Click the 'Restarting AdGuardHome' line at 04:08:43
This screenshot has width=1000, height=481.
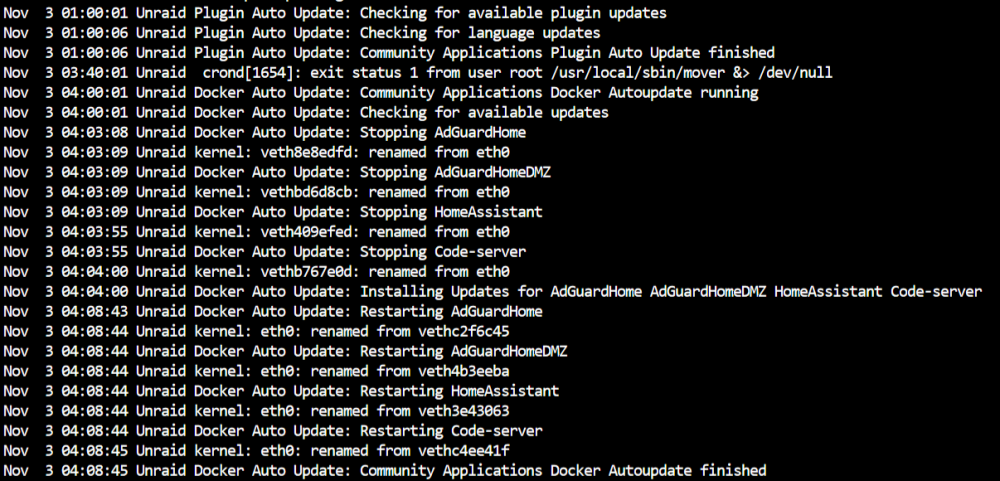[273, 311]
